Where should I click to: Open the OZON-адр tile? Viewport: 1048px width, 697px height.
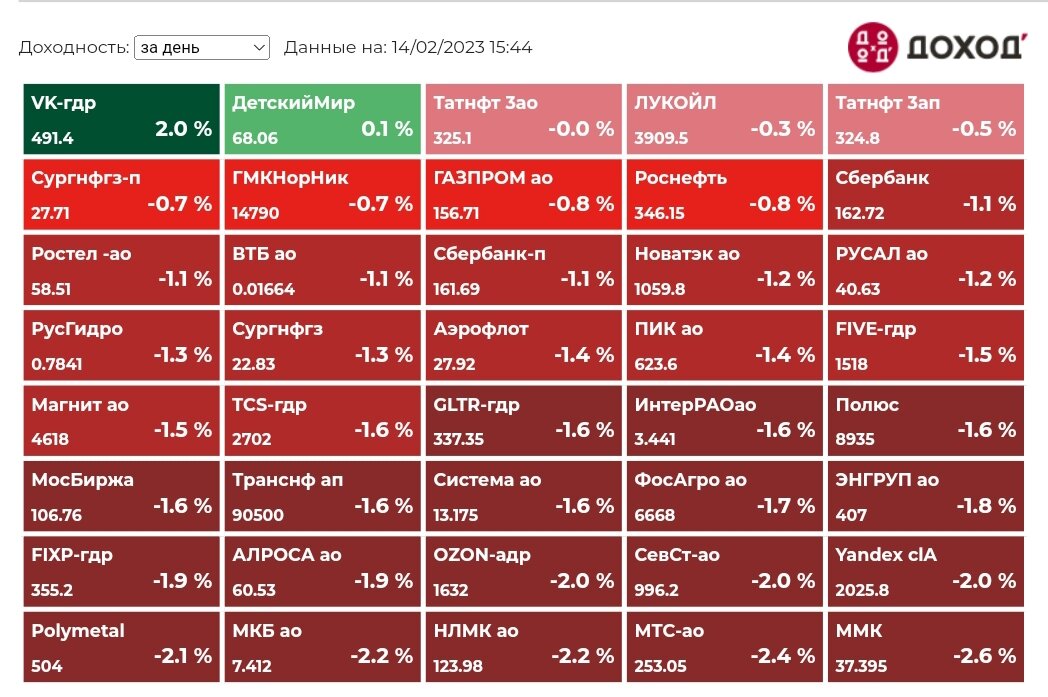[524, 571]
